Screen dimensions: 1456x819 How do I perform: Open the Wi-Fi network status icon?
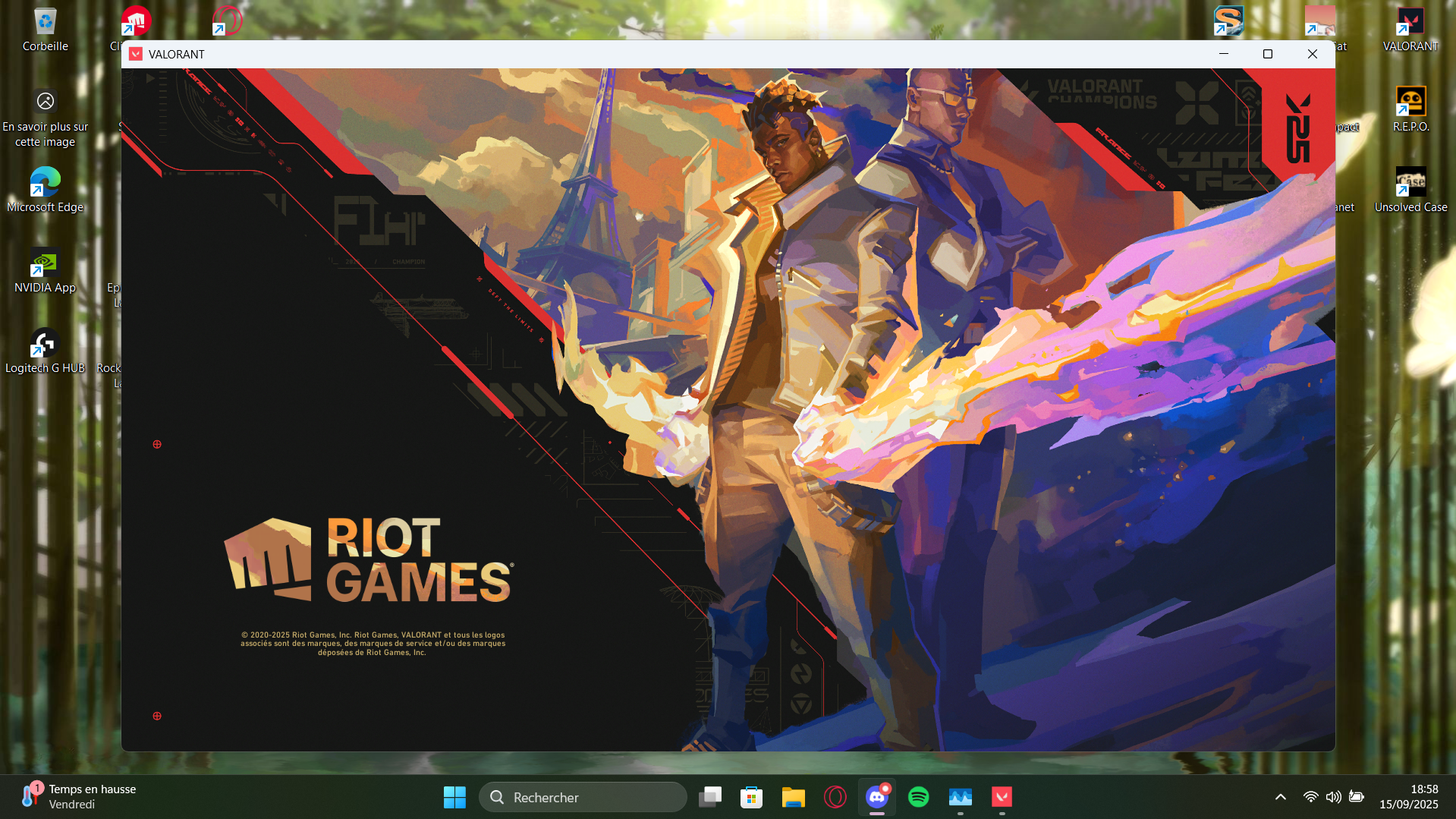(x=1310, y=797)
